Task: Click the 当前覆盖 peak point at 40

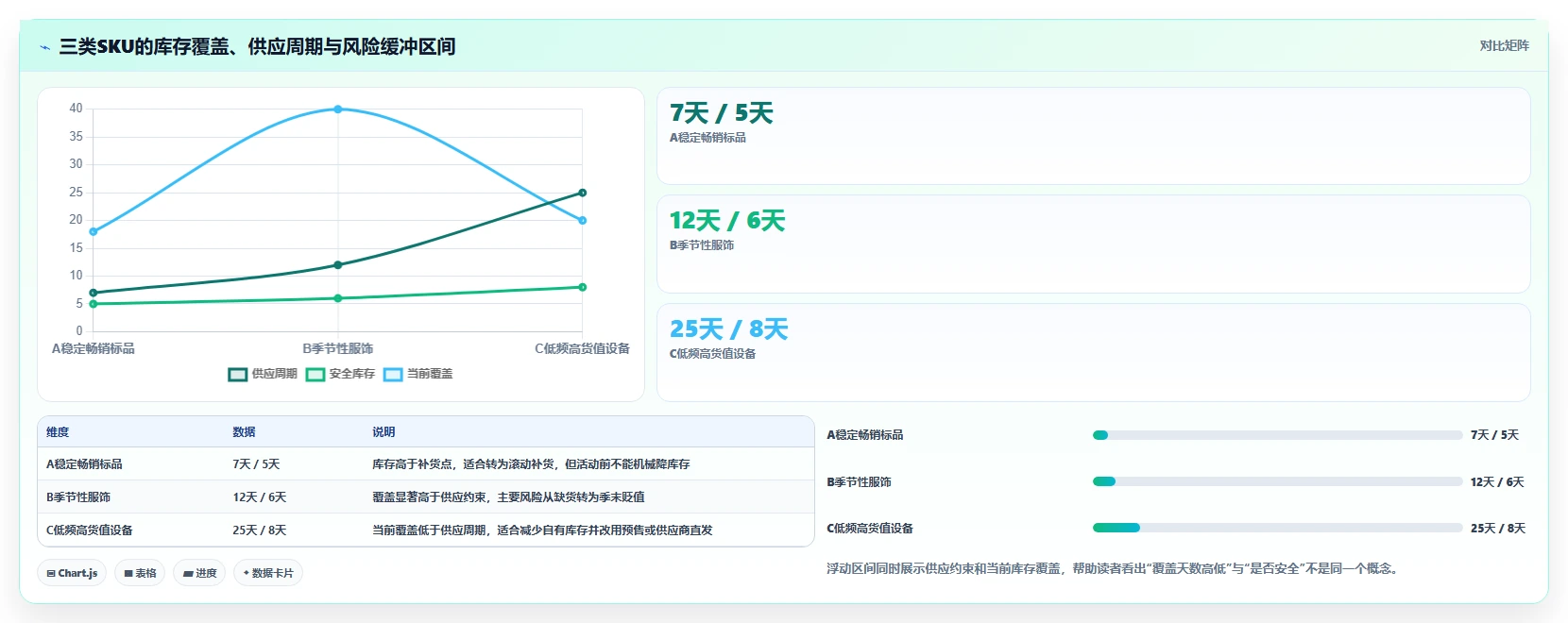Action: pyautogui.click(x=338, y=109)
